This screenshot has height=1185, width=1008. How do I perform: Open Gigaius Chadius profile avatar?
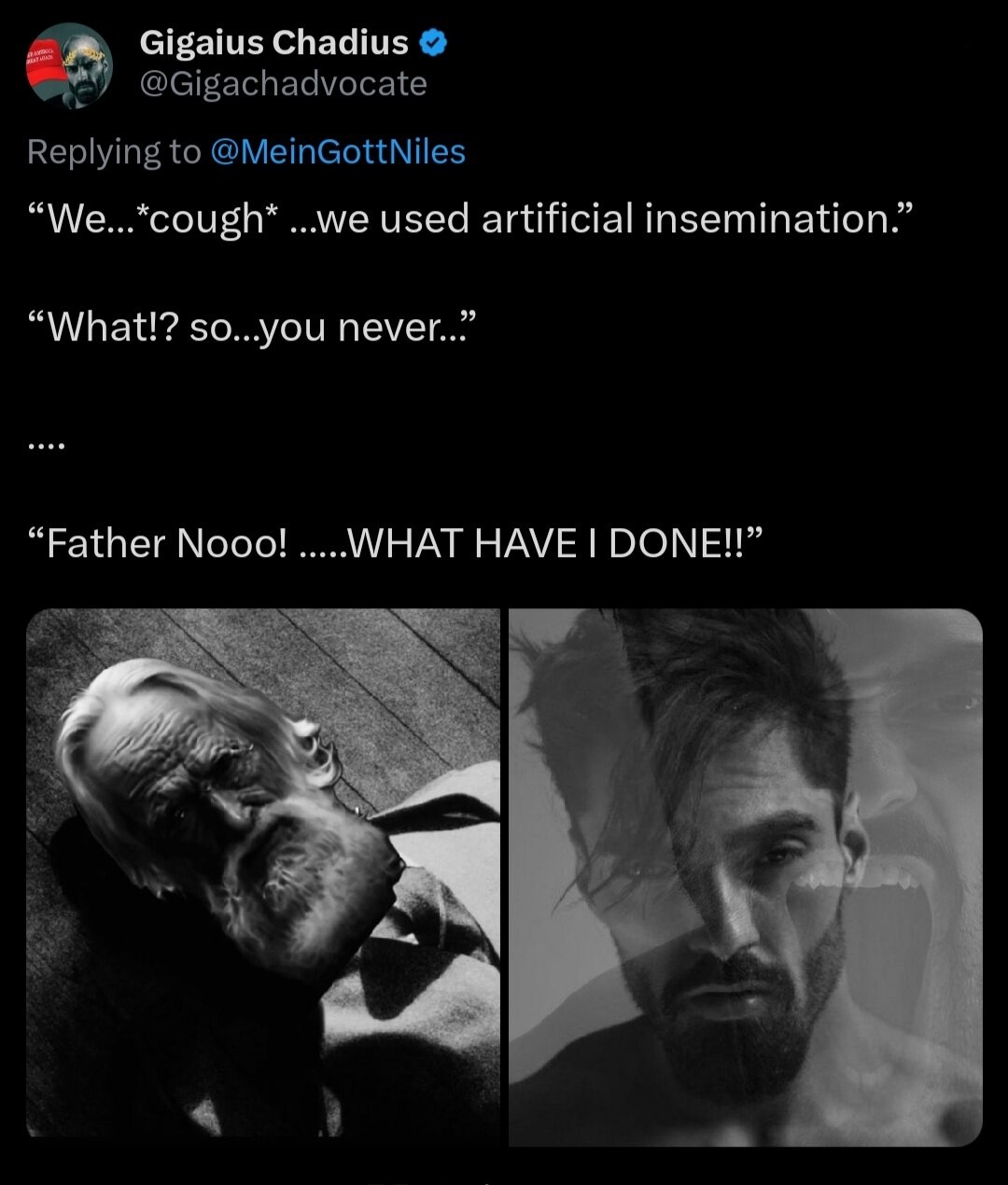[69, 65]
